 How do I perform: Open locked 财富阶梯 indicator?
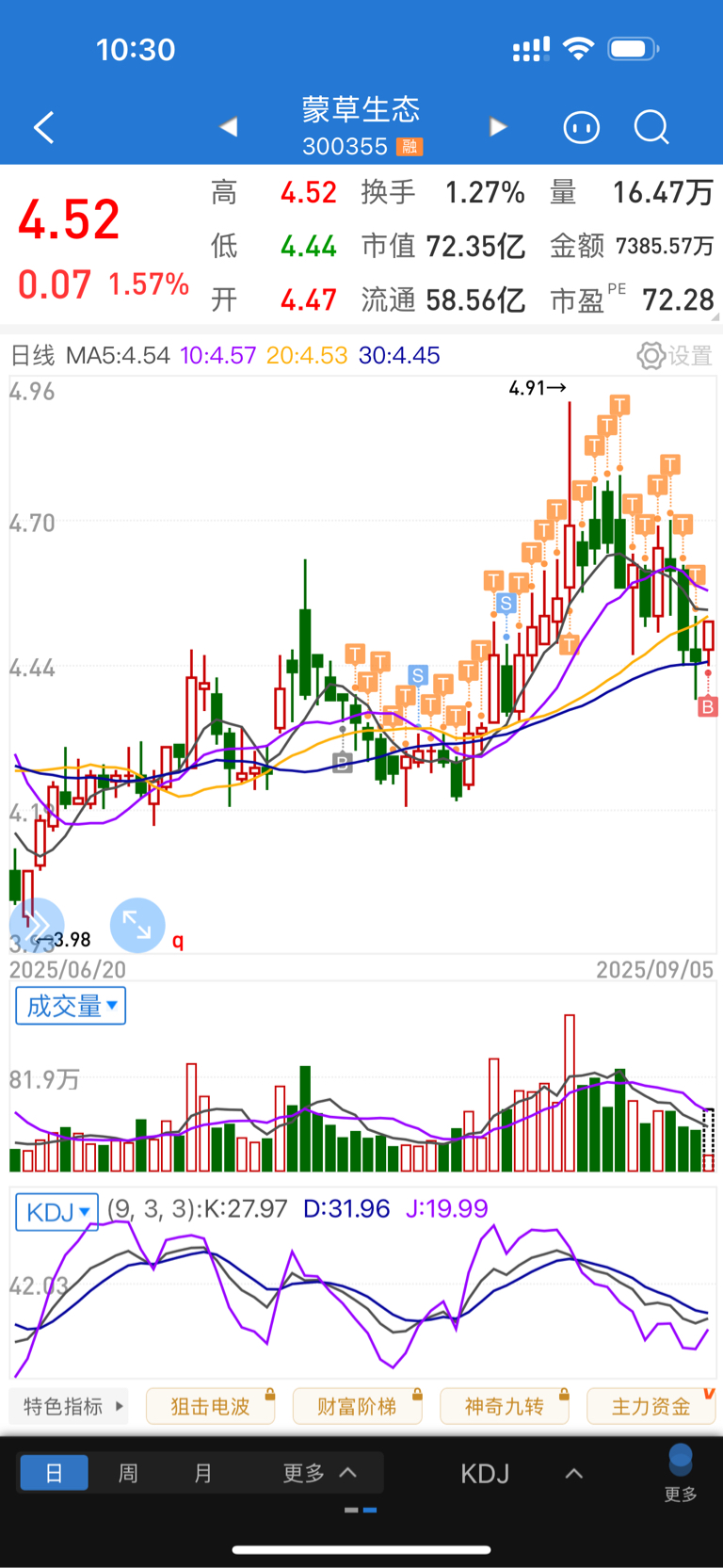coord(357,1406)
